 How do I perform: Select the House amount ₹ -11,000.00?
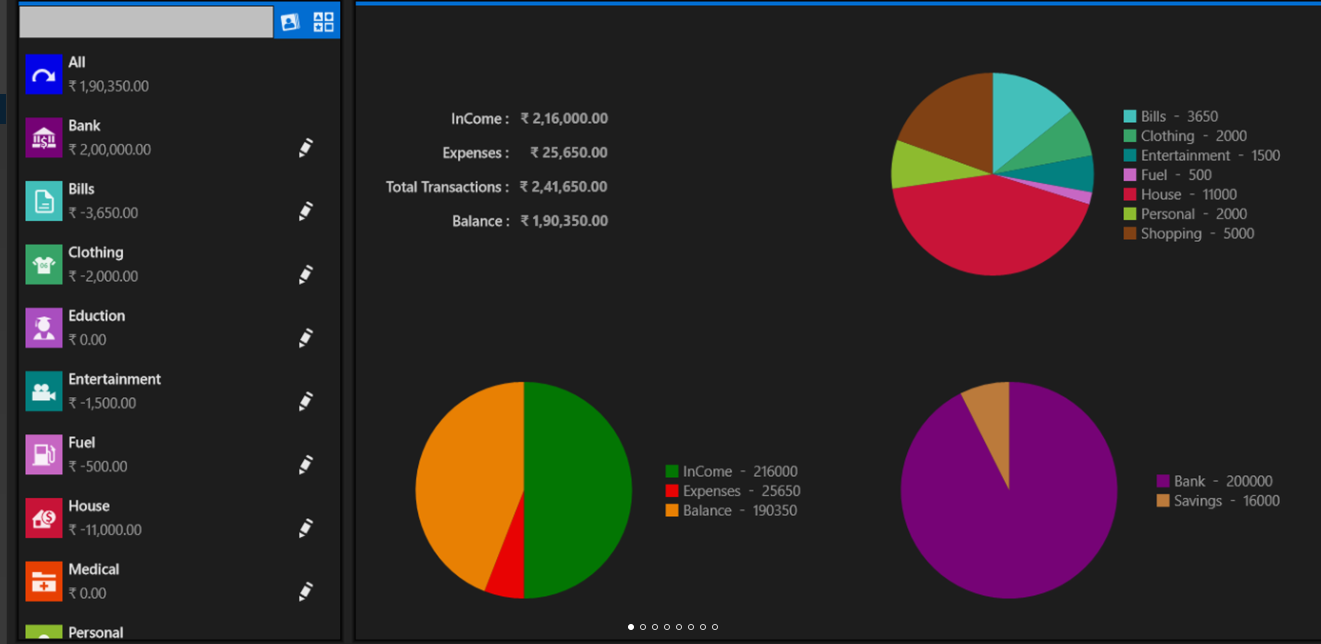[105, 530]
